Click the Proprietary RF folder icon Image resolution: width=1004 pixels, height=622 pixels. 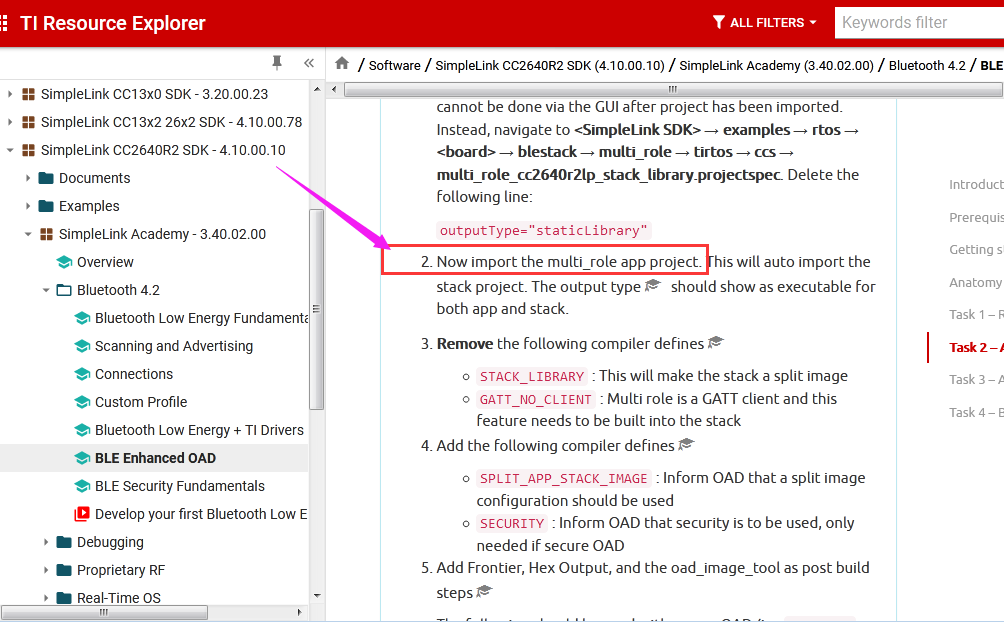(x=64, y=570)
